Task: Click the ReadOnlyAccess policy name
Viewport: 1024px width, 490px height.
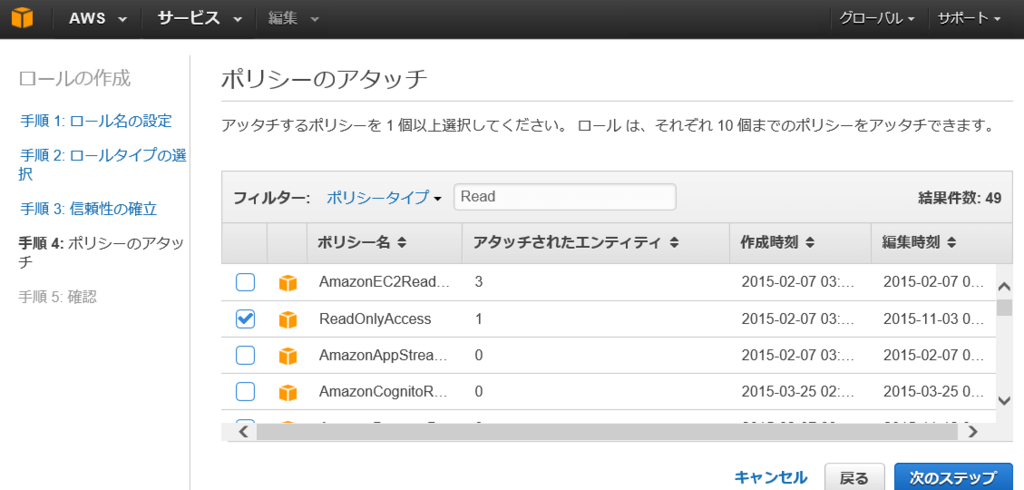Action: pos(375,319)
